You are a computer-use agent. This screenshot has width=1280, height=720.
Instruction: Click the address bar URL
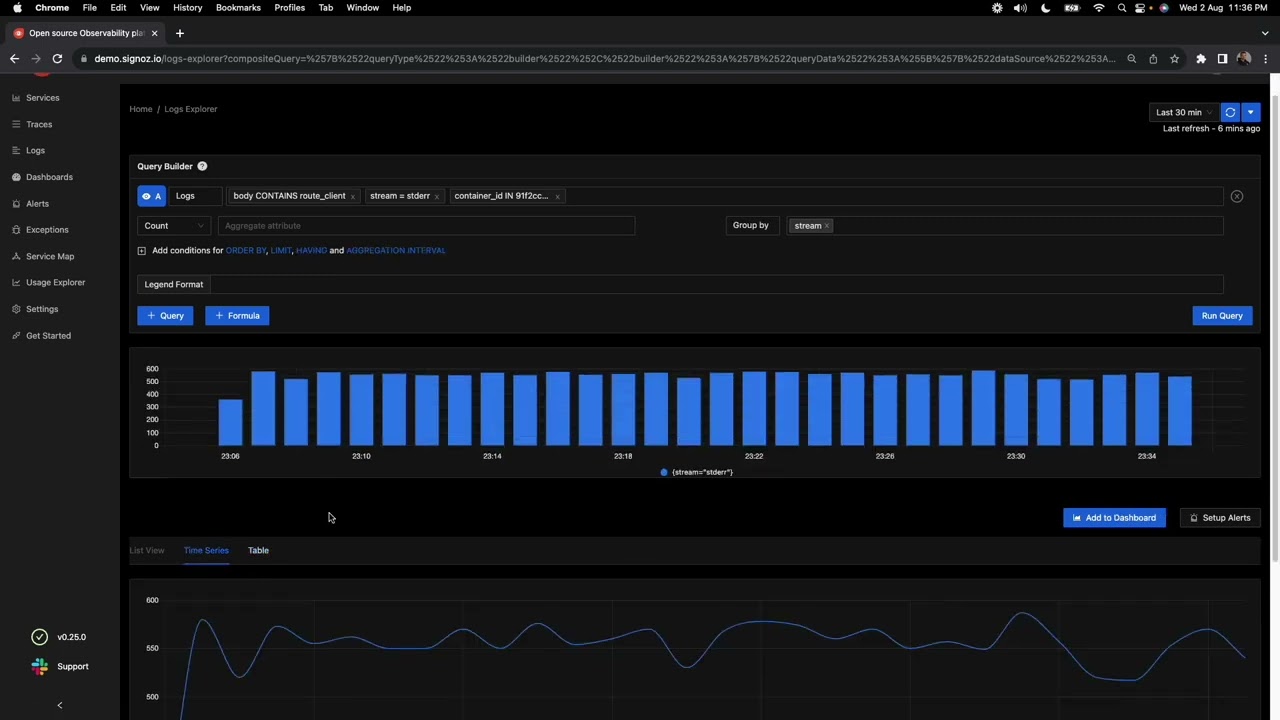pyautogui.click(x=604, y=59)
